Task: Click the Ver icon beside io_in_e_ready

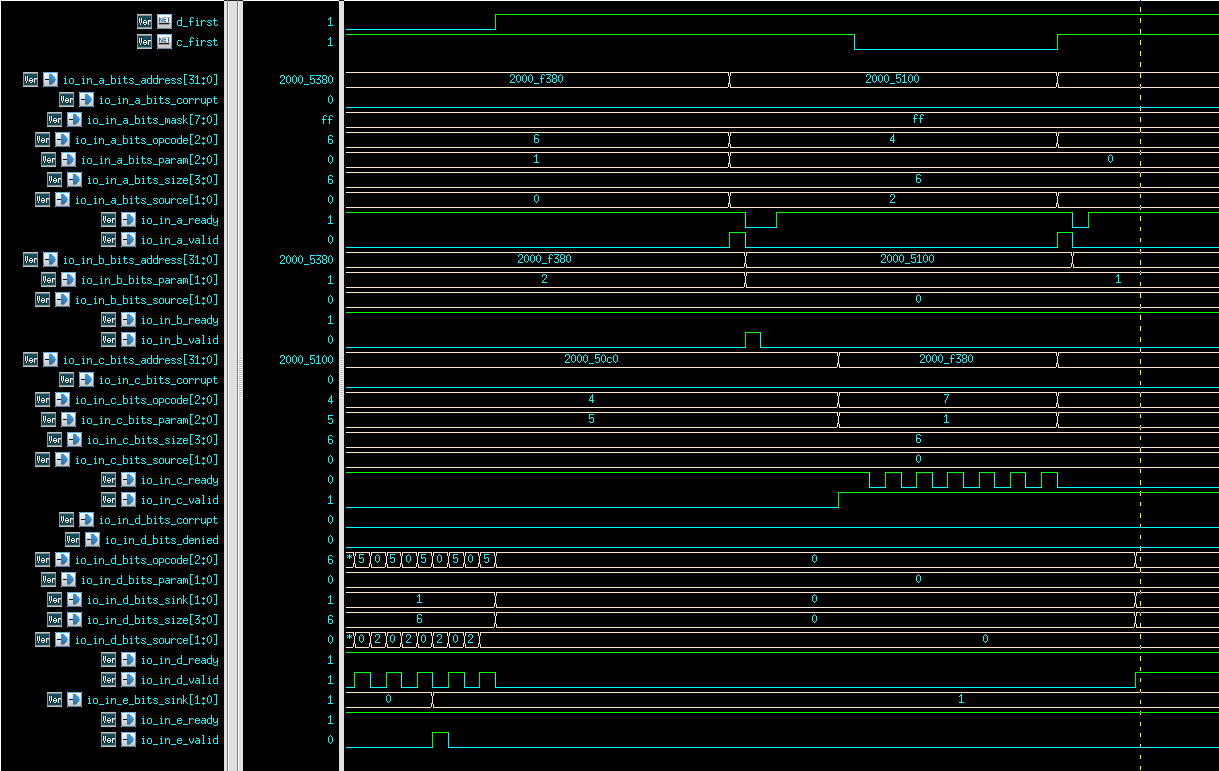Action: click(108, 719)
